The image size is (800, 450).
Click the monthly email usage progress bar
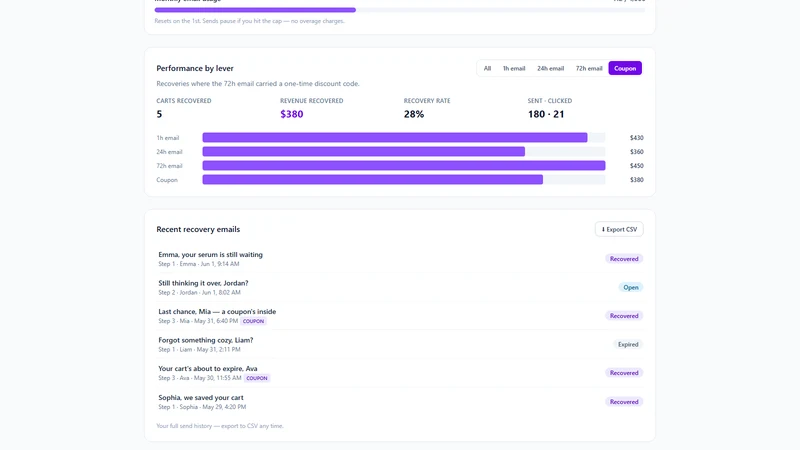click(399, 10)
